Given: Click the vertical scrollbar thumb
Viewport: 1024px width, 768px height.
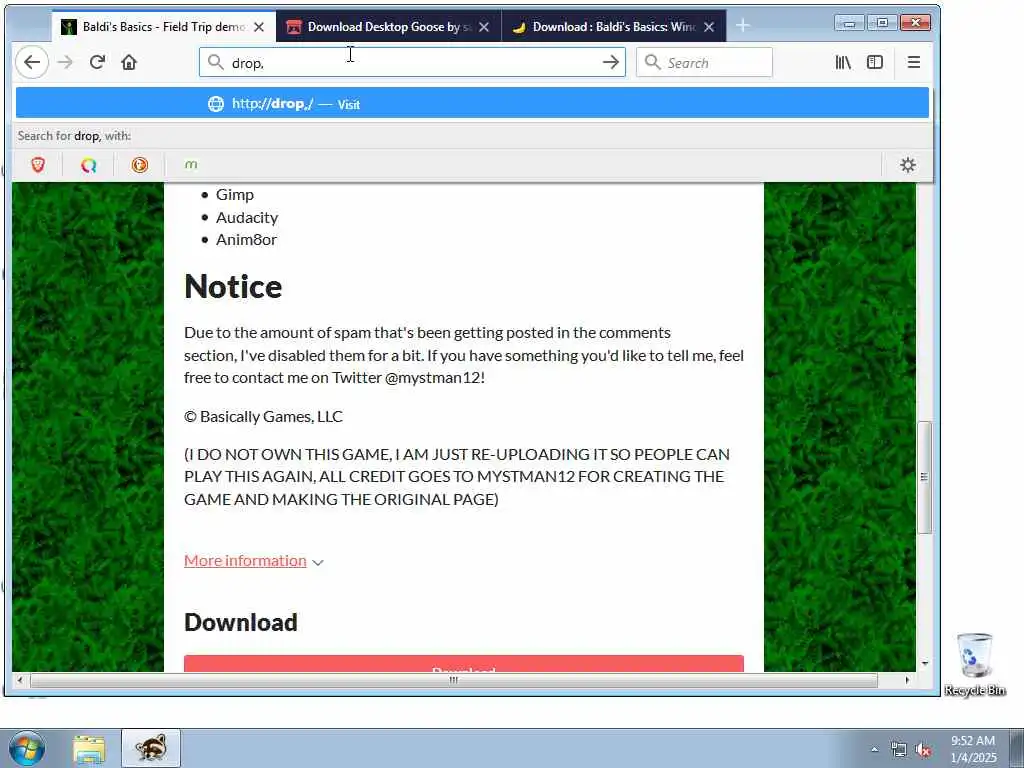Looking at the screenshot, I should coord(924,477).
